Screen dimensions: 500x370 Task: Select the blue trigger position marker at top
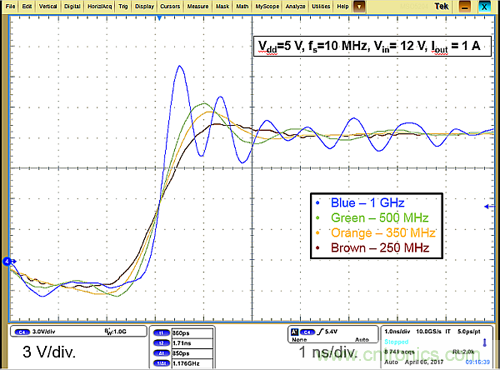160,18
